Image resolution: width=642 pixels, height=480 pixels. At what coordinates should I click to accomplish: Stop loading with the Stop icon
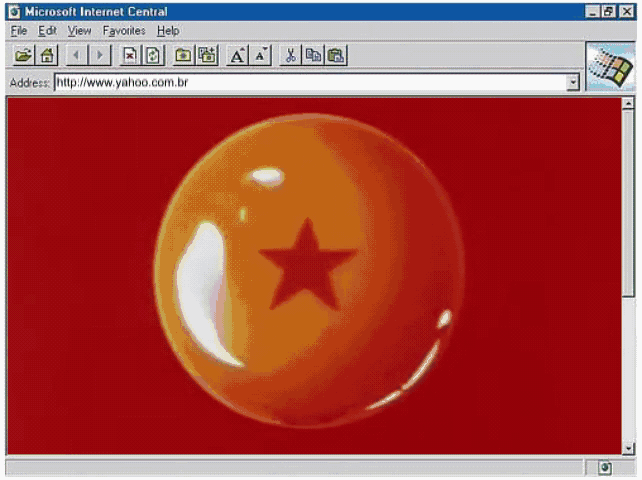(130, 55)
